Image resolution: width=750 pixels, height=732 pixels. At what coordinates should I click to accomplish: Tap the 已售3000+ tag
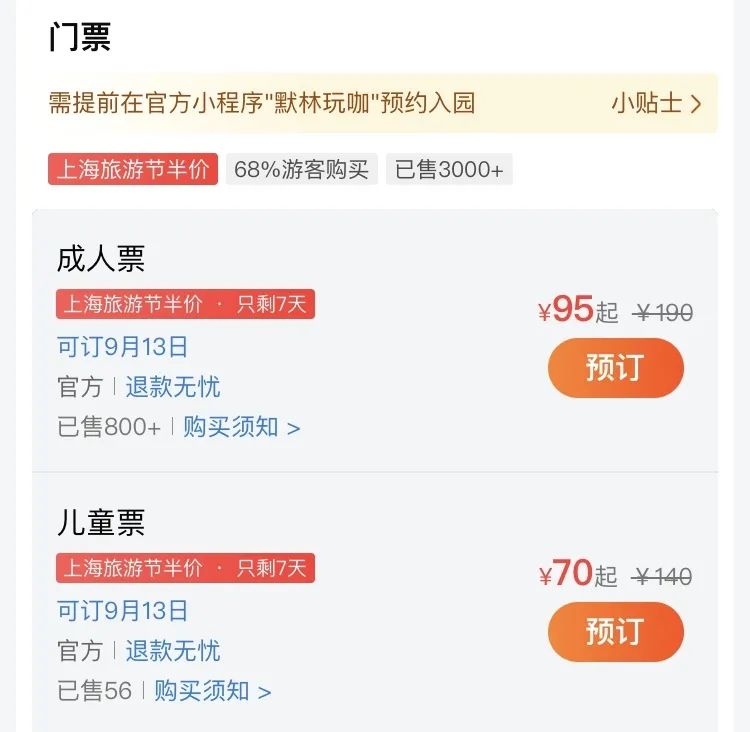point(449,169)
